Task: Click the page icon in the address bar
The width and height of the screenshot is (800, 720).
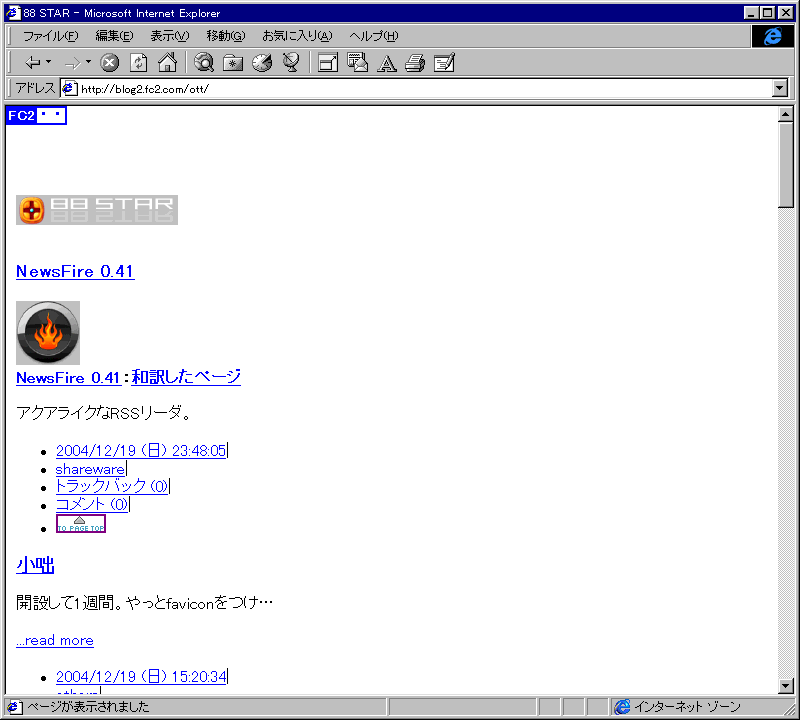Action: [69, 89]
